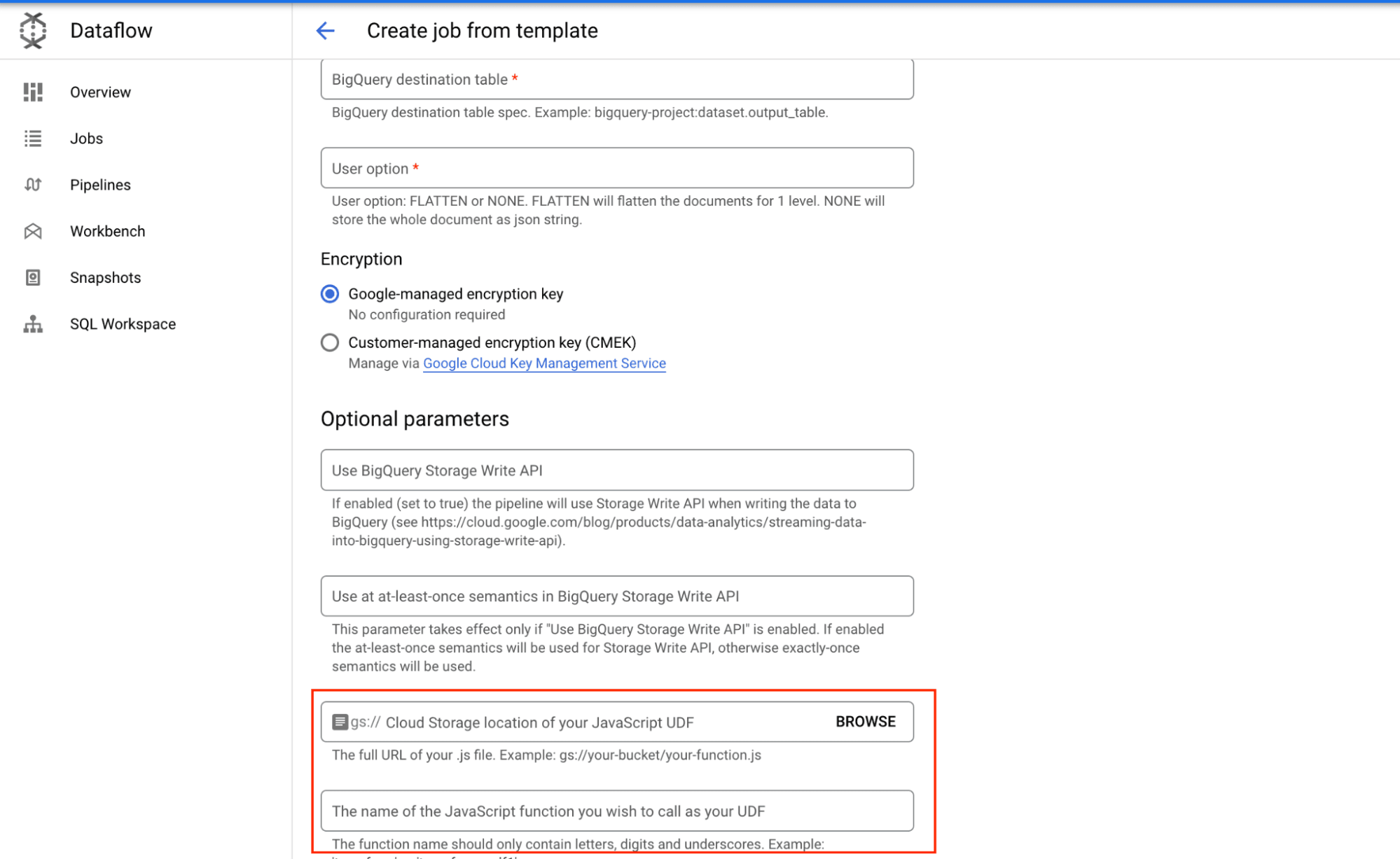Open the Jobs menu item

[86, 139]
